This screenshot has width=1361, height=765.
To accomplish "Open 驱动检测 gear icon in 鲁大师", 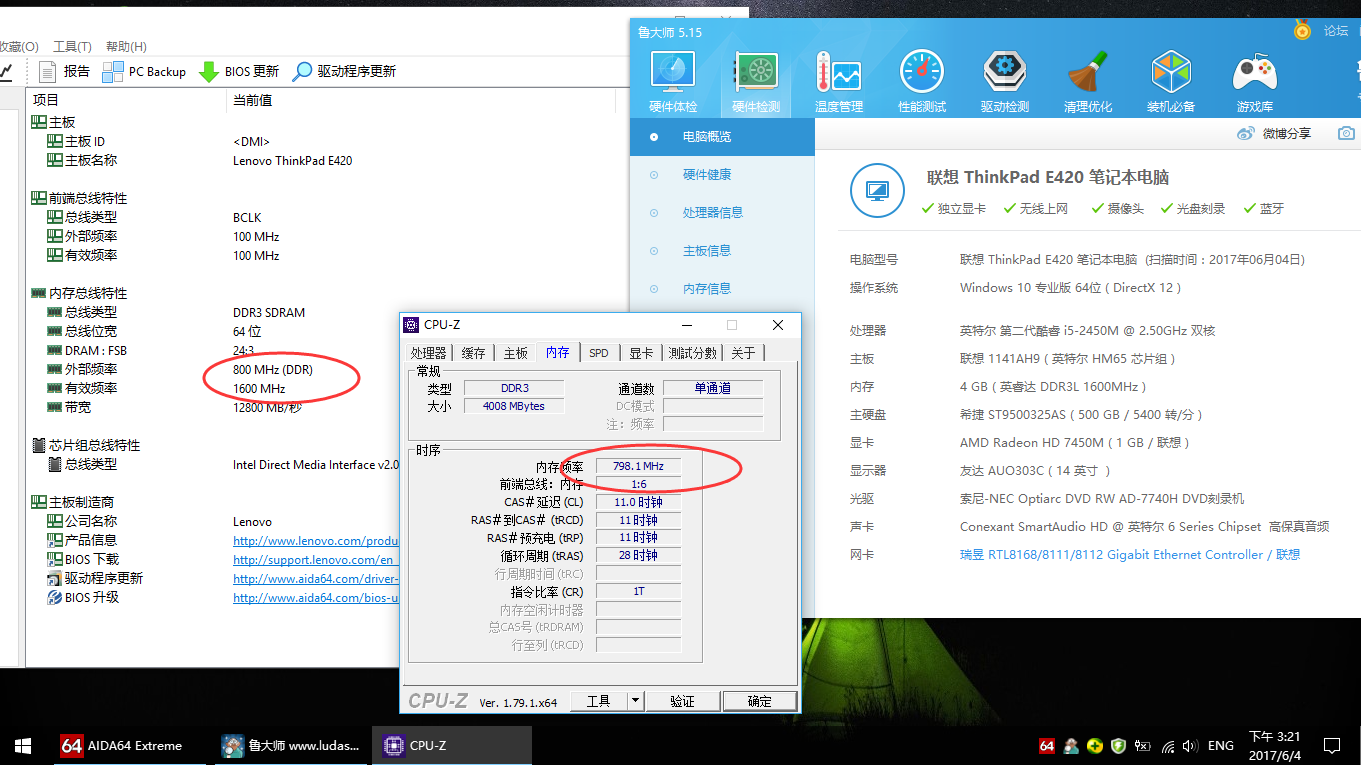I will coord(1005,82).
